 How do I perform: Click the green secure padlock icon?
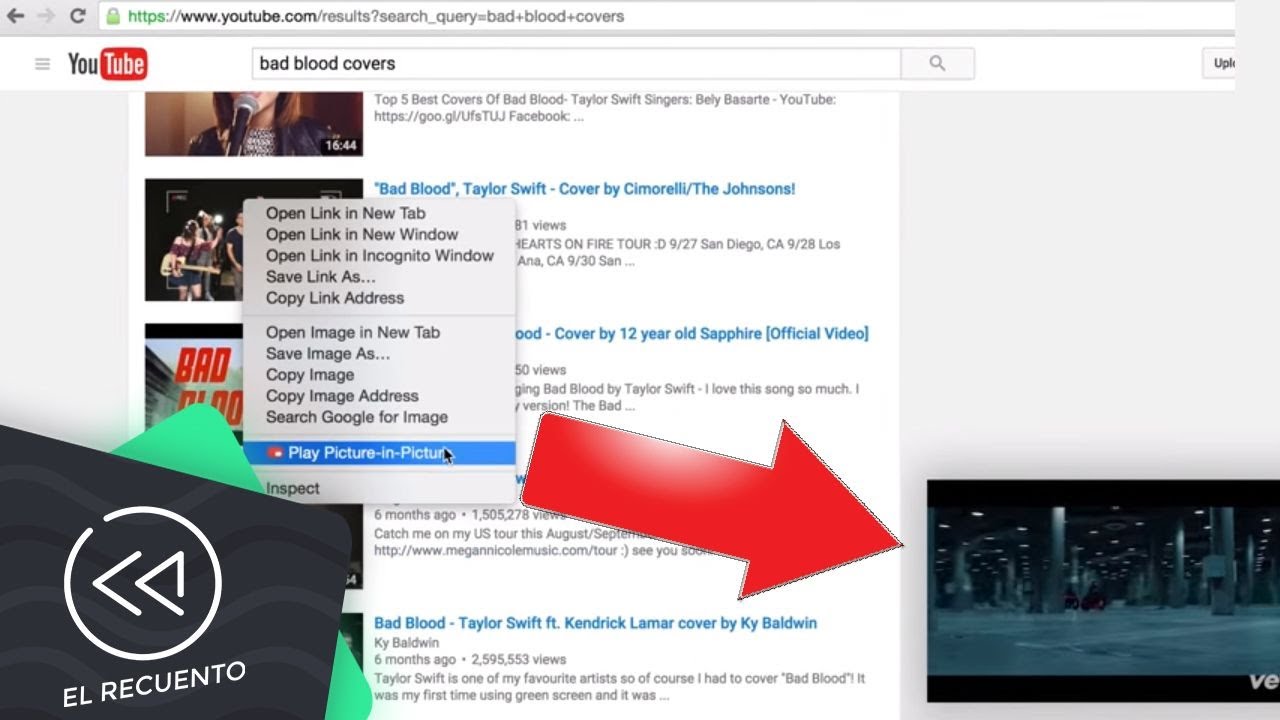[x=113, y=17]
